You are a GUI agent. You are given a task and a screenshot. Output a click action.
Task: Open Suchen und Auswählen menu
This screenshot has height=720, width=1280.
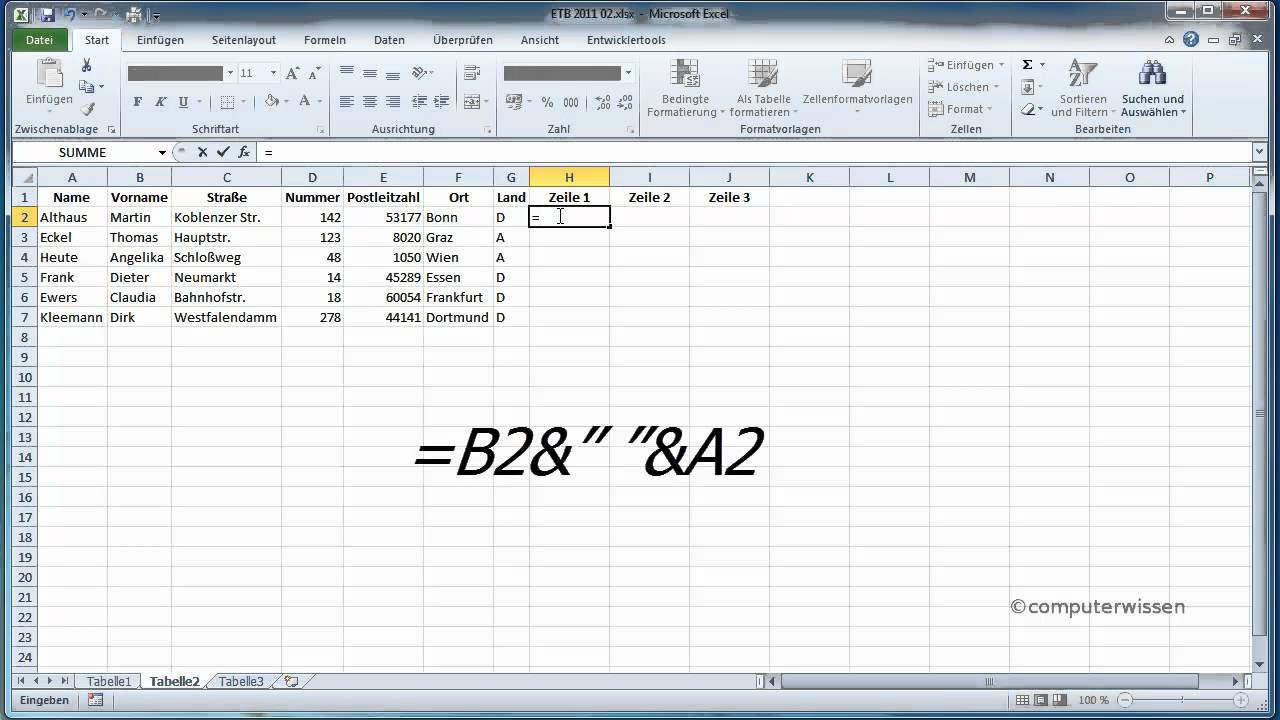pos(1153,88)
